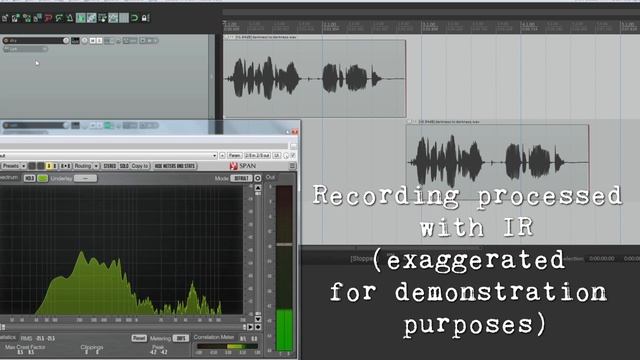Open the 'dry' track input dropdown
Viewport: 640px width, 360px height.
coord(25,49)
